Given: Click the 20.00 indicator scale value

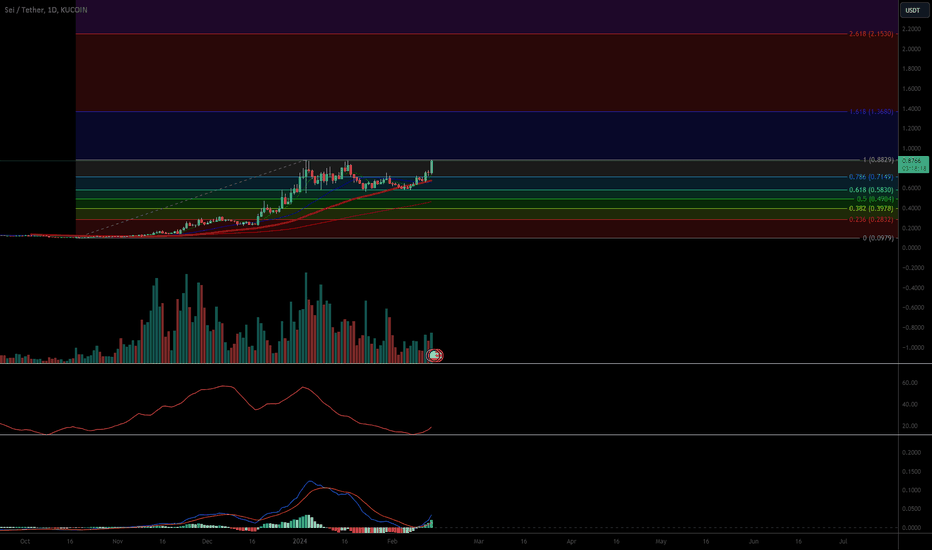Looking at the screenshot, I should (910, 426).
